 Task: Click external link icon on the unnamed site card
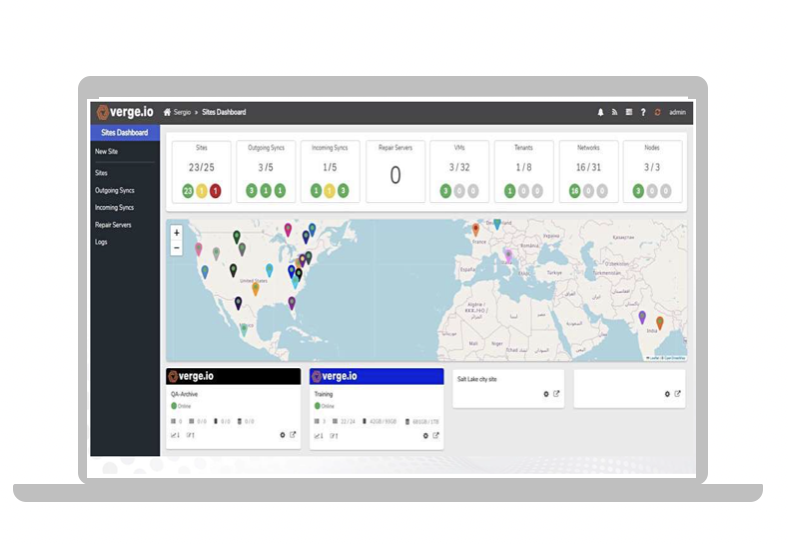tap(677, 394)
